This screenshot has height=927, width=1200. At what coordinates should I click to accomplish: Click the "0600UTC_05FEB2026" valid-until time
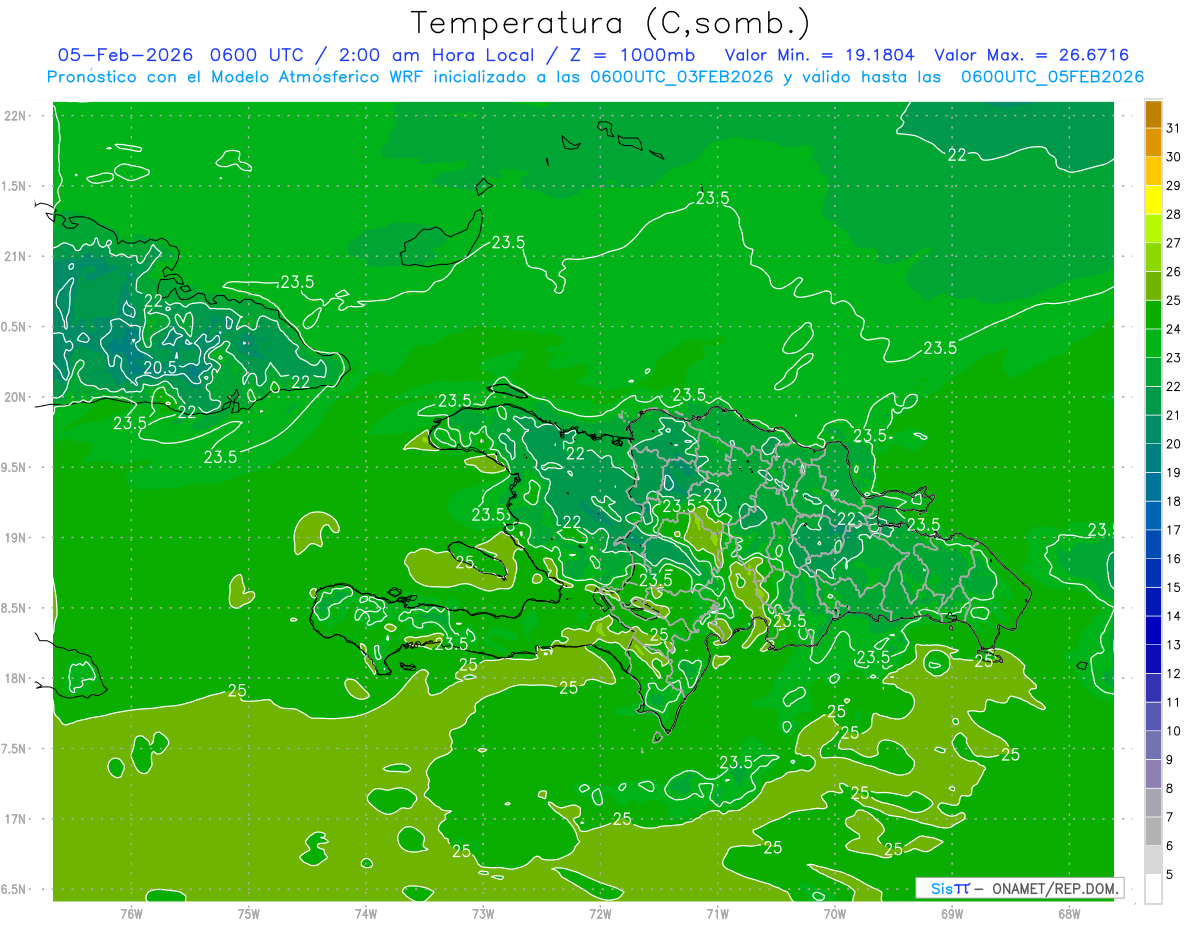click(1053, 76)
